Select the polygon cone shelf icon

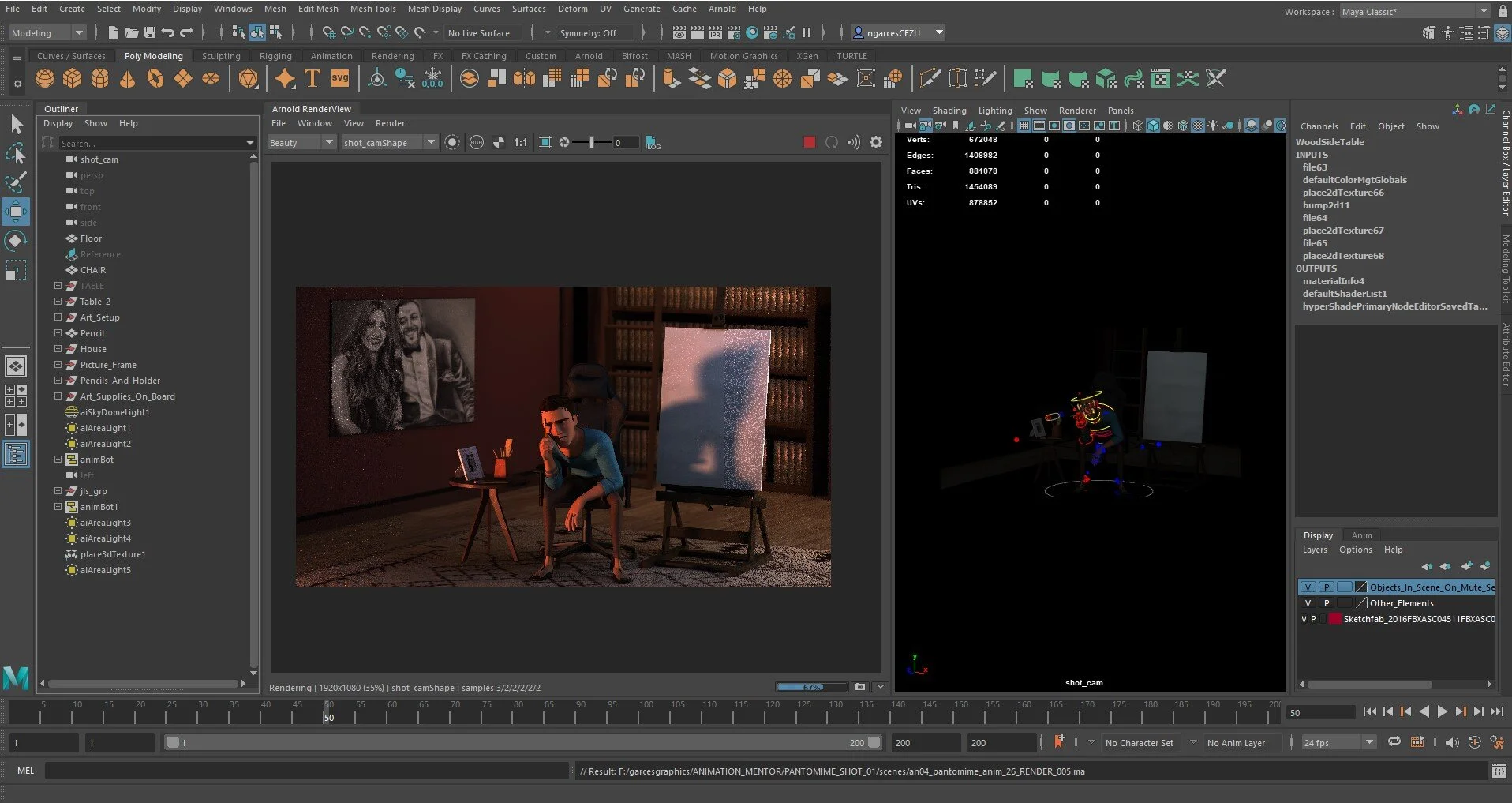tap(127, 79)
